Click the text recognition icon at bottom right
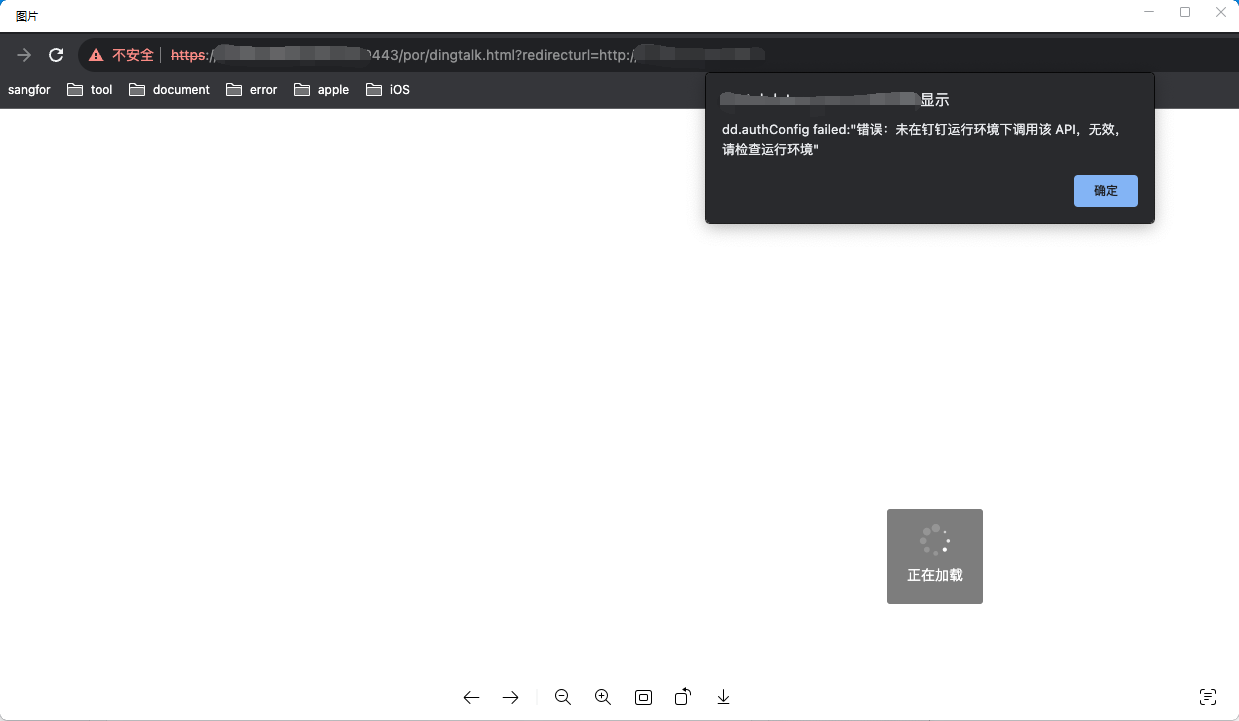Screen dimensions: 1239x721 pos(1207,697)
